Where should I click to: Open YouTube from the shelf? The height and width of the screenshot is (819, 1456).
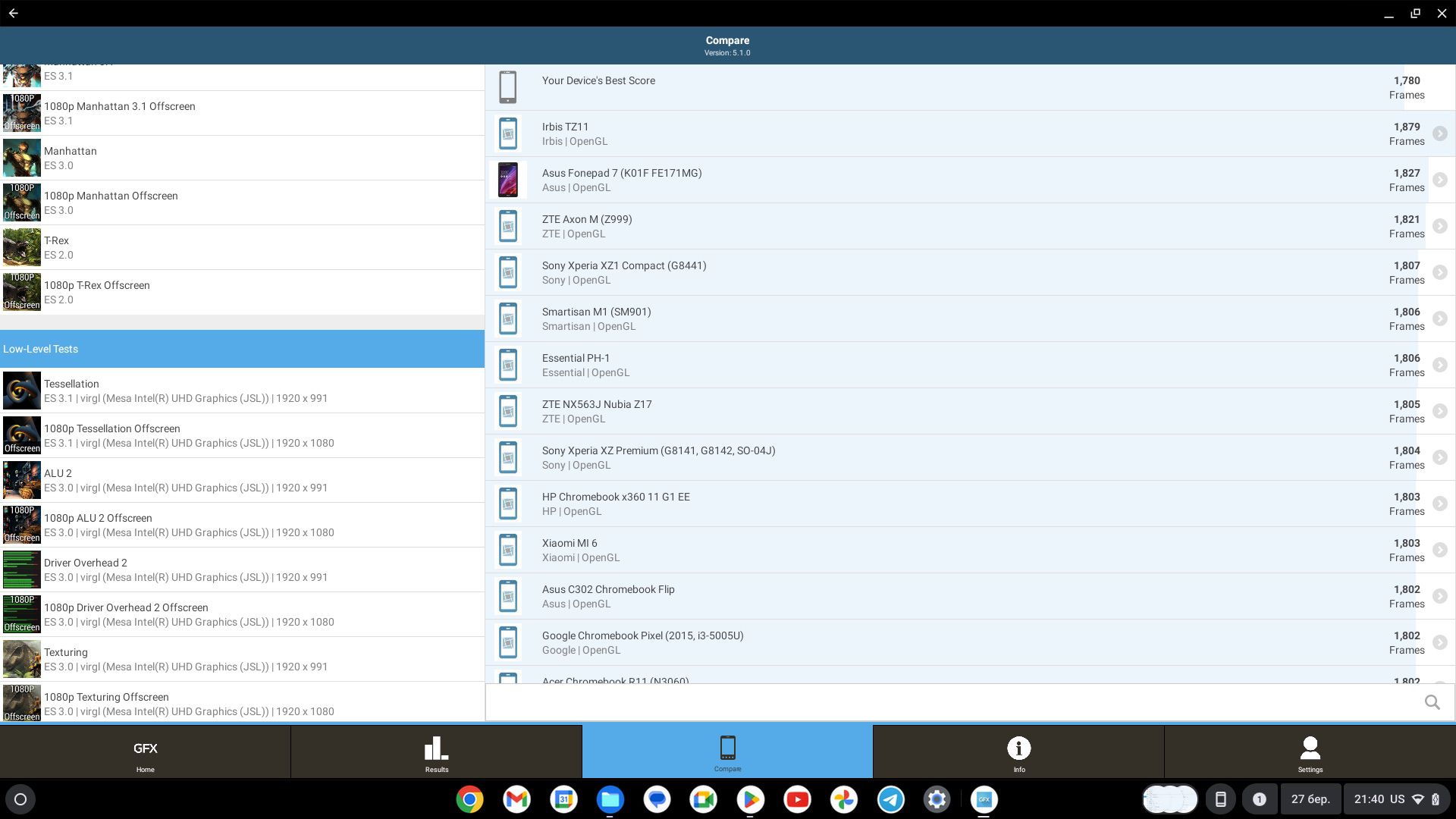point(797,799)
